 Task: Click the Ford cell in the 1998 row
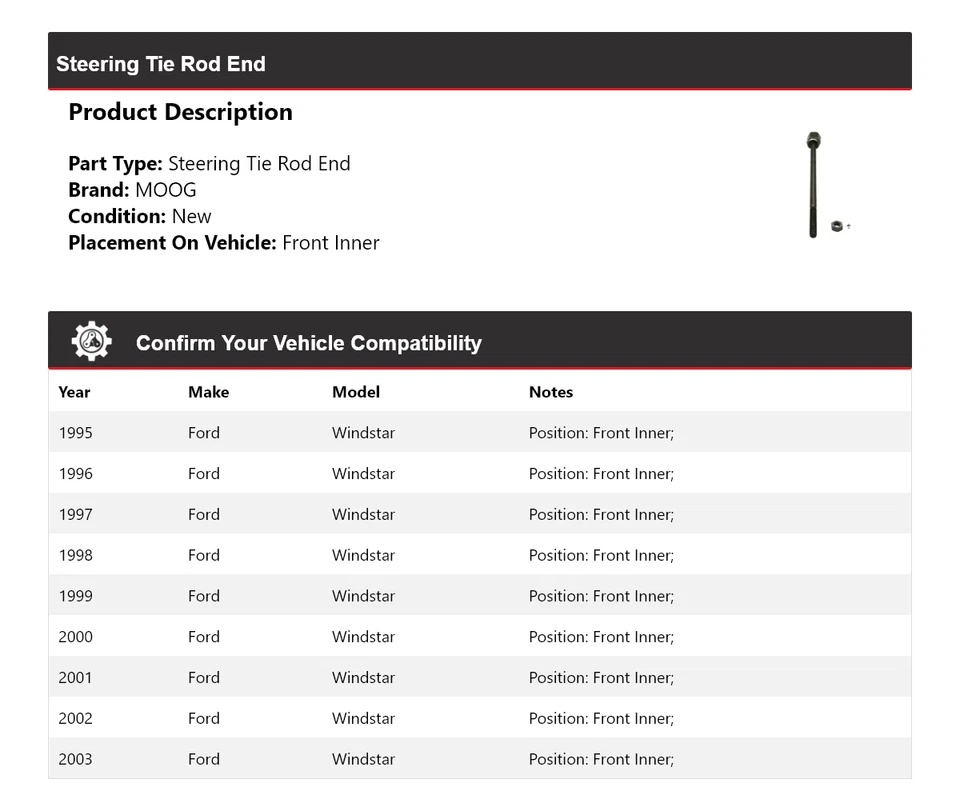(x=204, y=555)
